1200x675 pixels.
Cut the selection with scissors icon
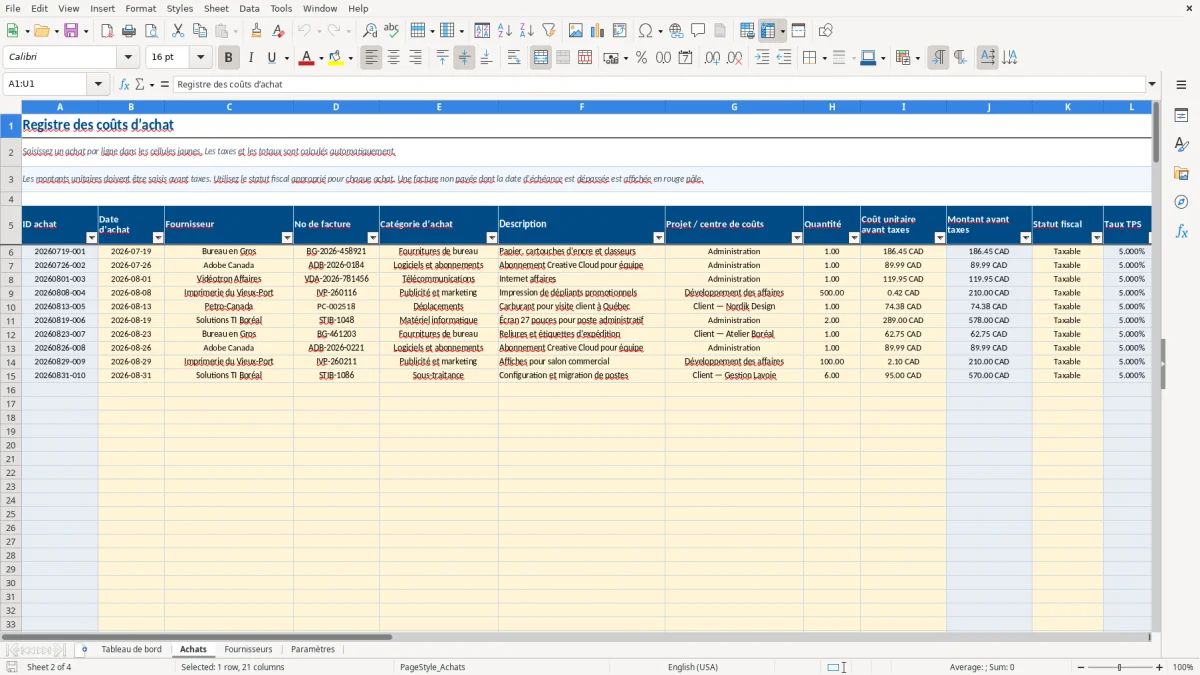[178, 31]
